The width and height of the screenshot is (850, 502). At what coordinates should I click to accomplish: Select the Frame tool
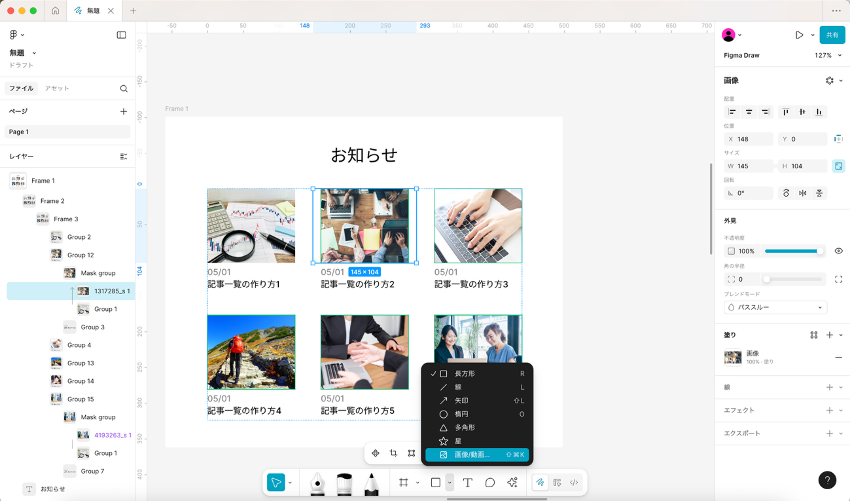pyautogui.click(x=403, y=482)
